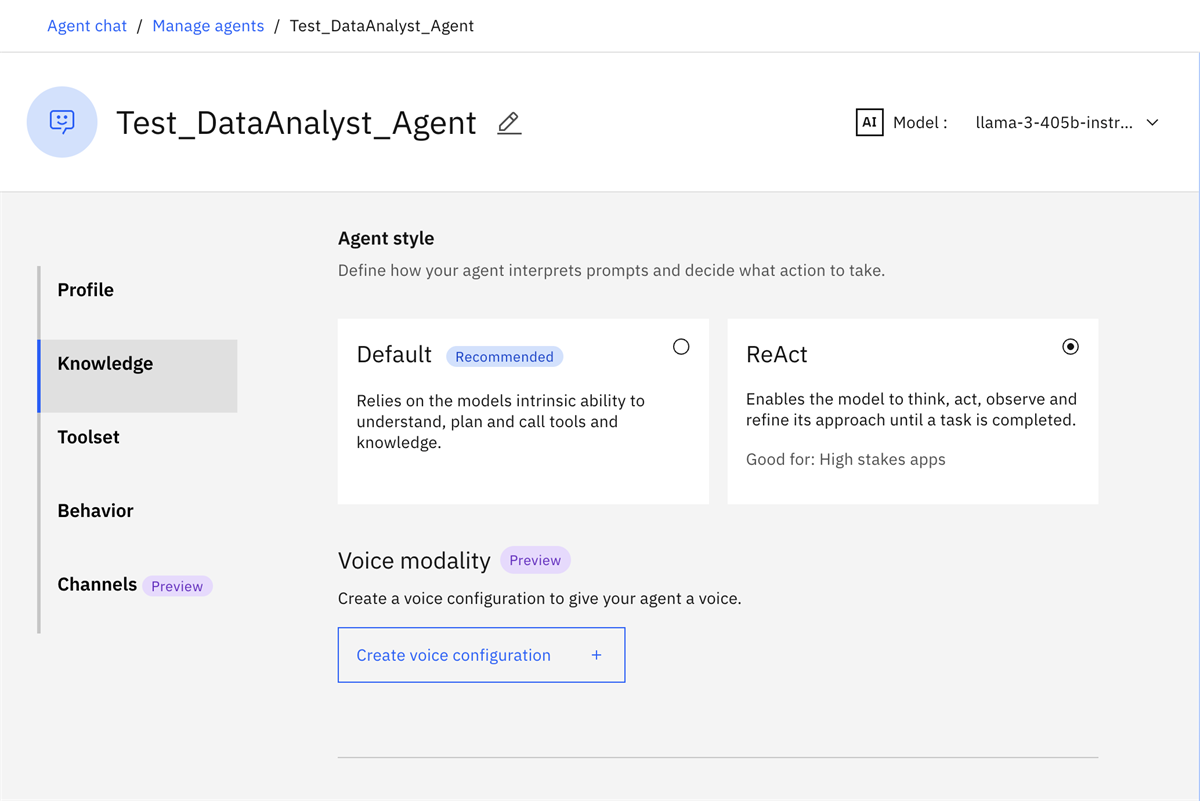Navigate to the Channels section
Image resolution: width=1200 pixels, height=801 pixels.
97,585
